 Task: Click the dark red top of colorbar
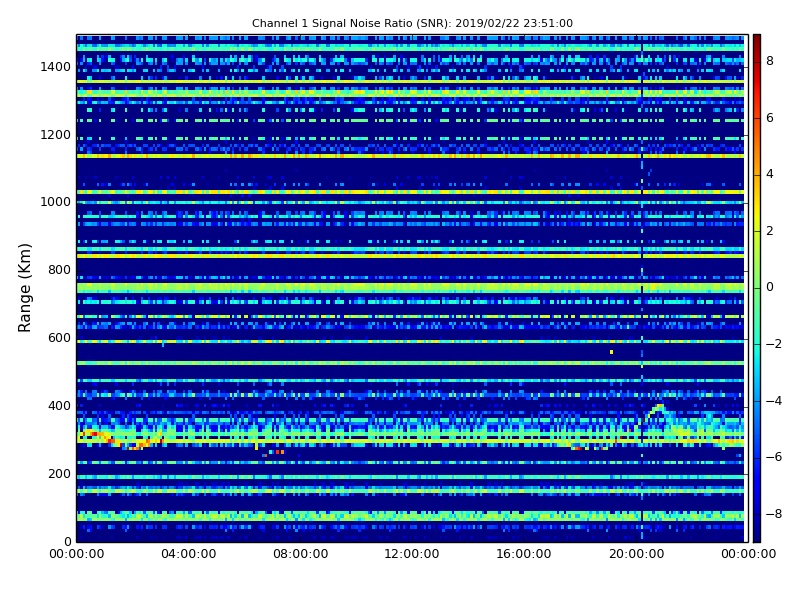pos(757,40)
